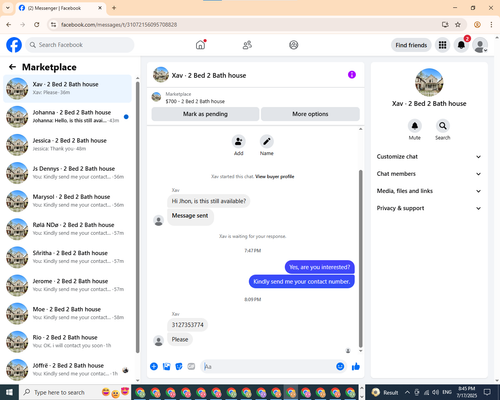Open the Windows Start menu

tap(9, 392)
